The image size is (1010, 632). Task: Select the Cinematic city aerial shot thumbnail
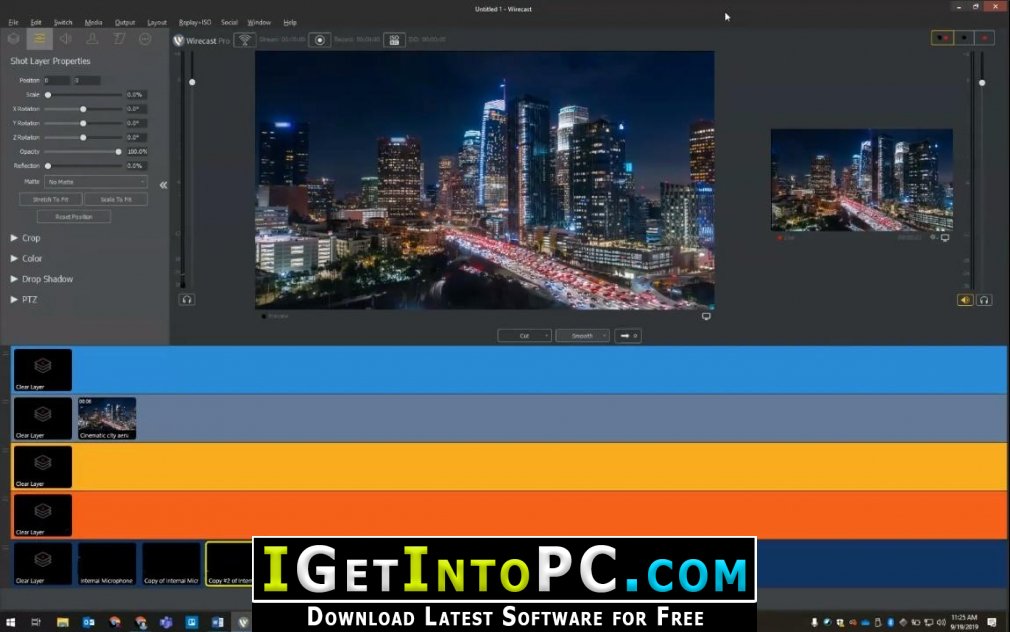tap(107, 418)
